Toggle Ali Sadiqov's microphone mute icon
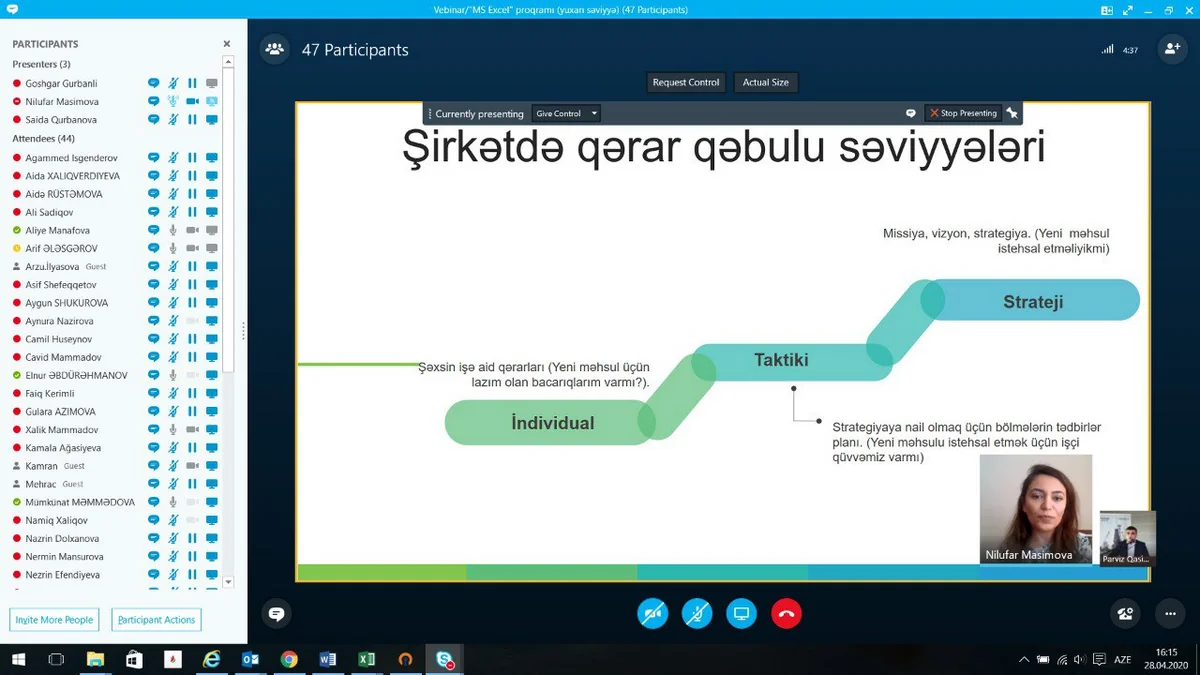The height and width of the screenshot is (675, 1200). [173, 212]
